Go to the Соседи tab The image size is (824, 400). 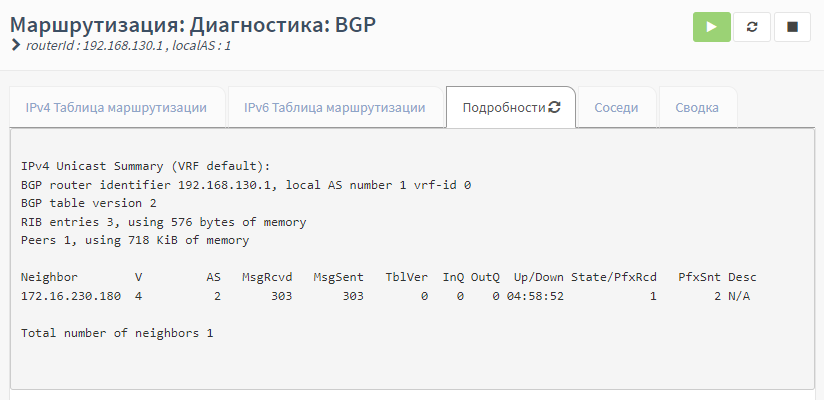click(x=616, y=108)
